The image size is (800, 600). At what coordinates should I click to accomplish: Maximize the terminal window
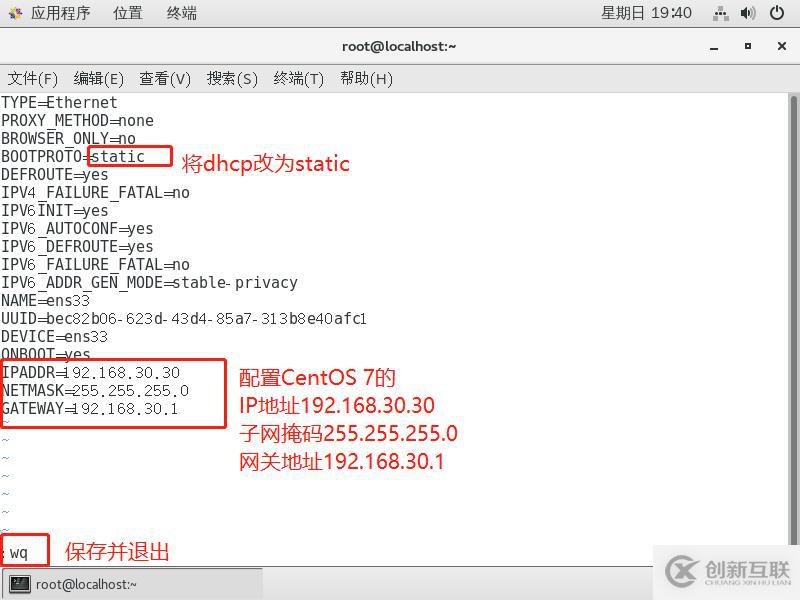[x=747, y=46]
